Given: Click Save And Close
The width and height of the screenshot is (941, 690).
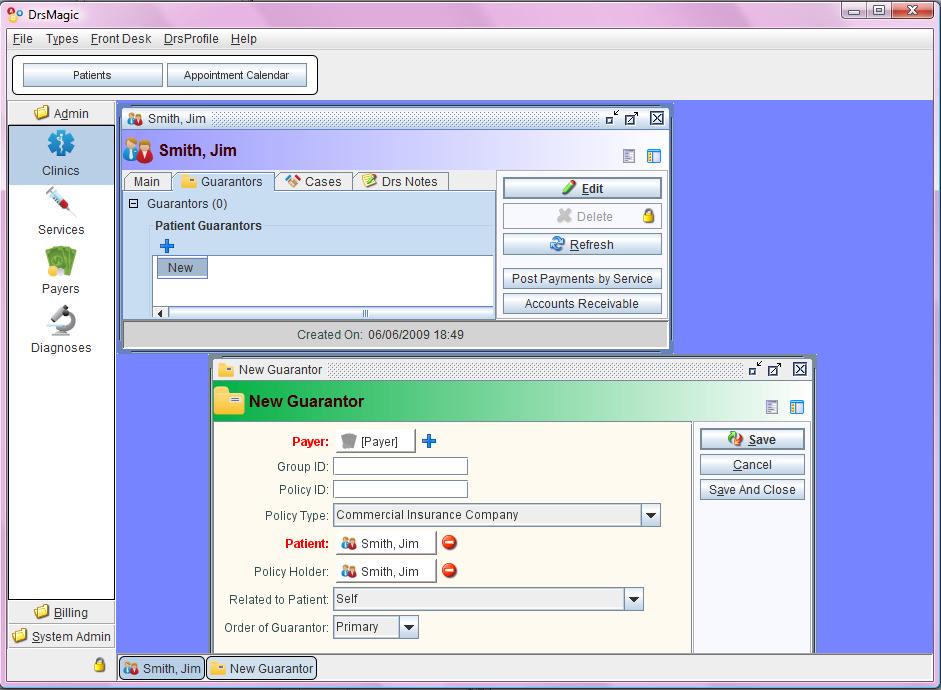Looking at the screenshot, I should [752, 490].
